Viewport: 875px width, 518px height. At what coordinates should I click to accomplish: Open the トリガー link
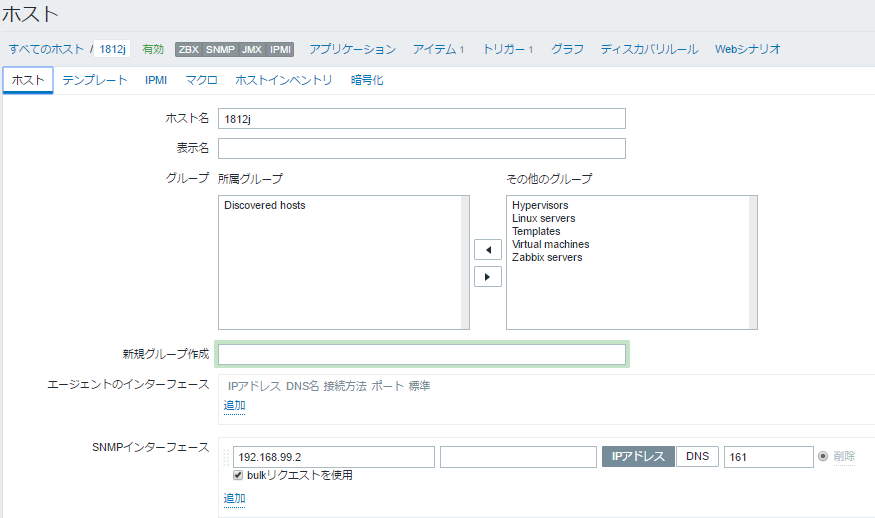point(503,49)
